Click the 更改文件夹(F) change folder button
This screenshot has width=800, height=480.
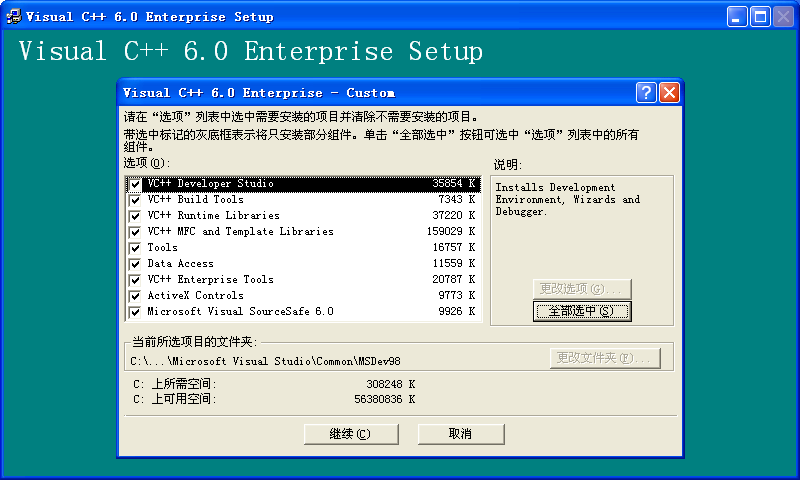605,358
